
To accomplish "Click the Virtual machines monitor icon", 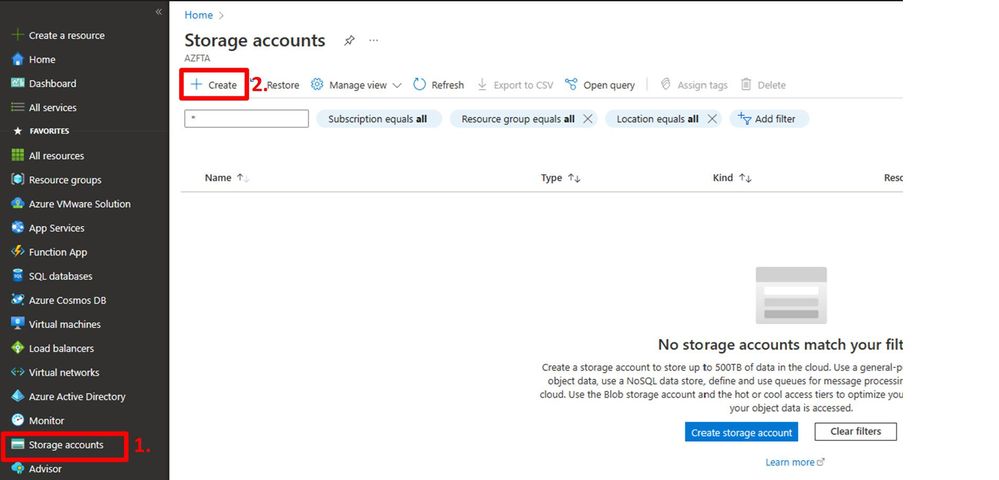I will pos(18,324).
